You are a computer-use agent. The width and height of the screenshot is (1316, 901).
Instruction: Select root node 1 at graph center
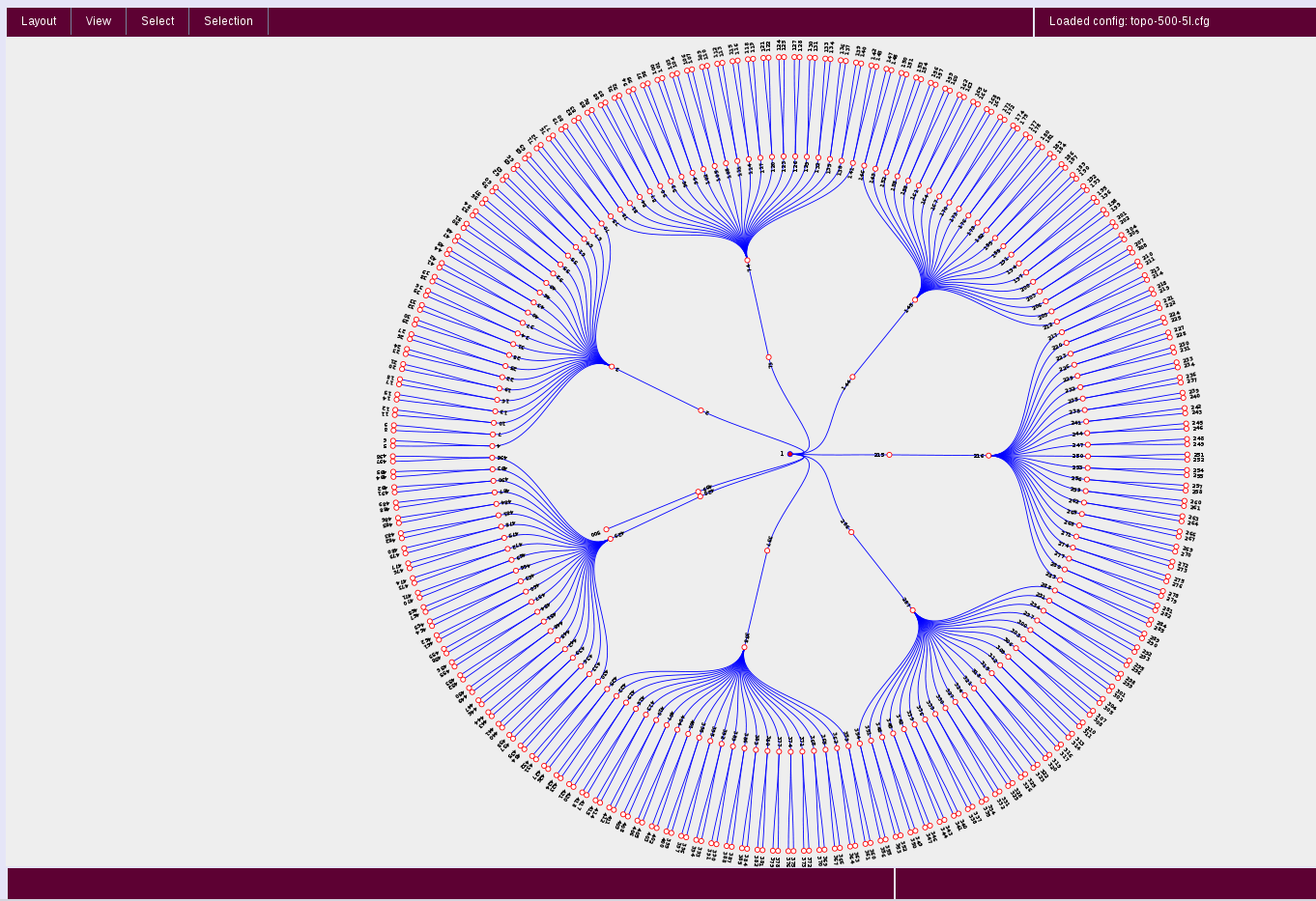[789, 454]
